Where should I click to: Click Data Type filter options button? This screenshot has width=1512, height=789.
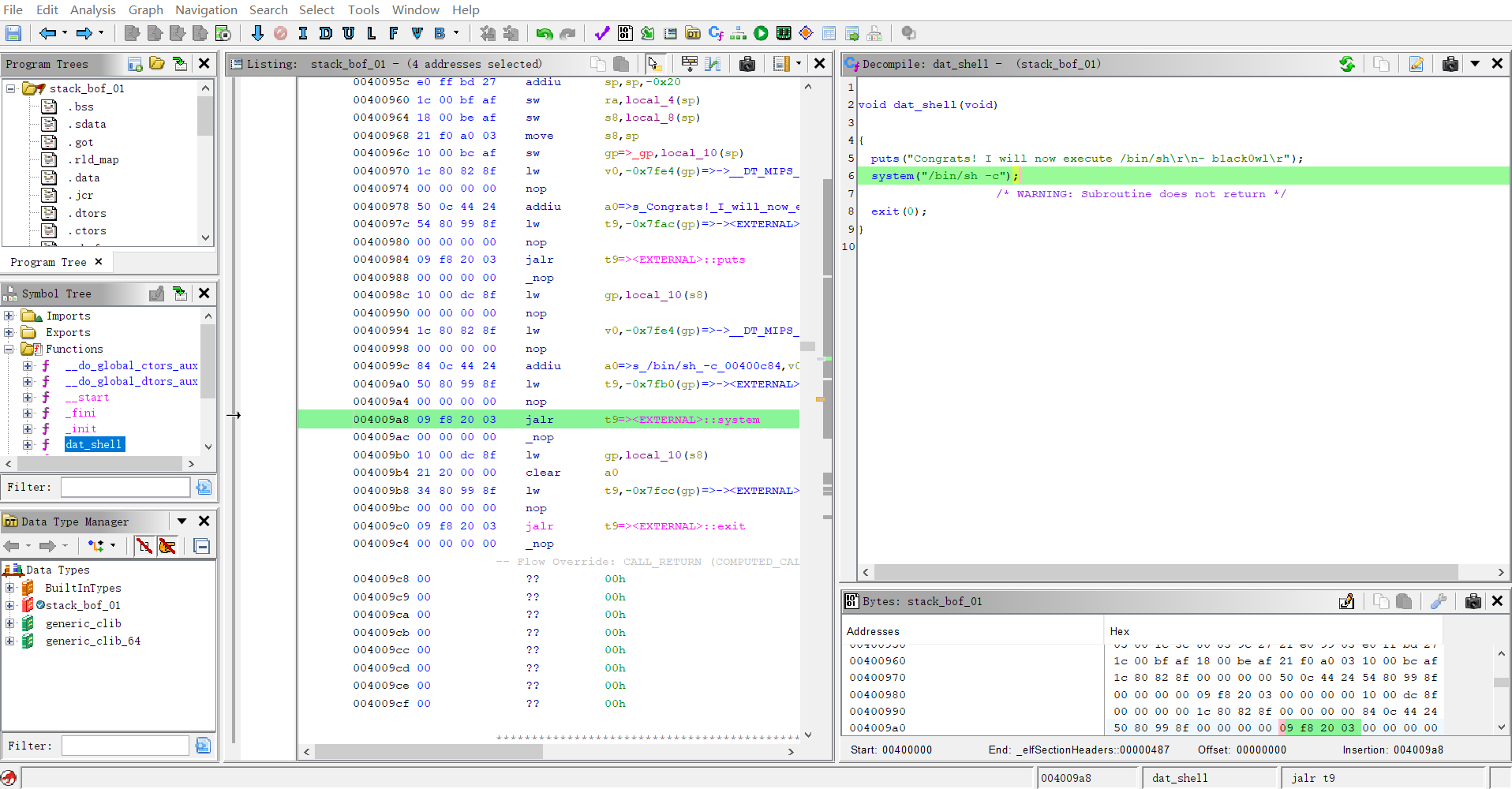[203, 745]
